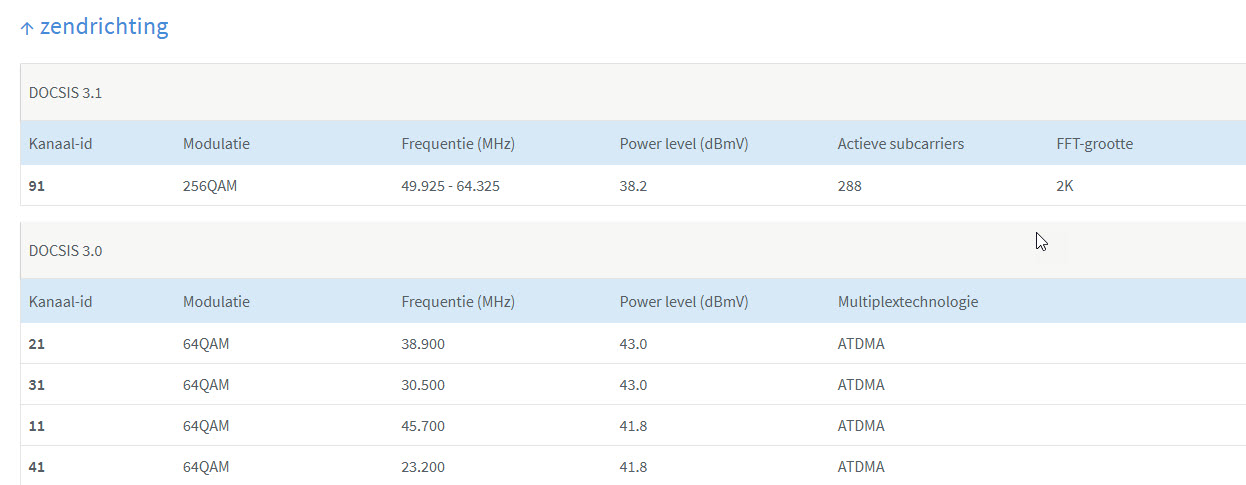The width and height of the screenshot is (1246, 485).
Task: Click the 45.700 frequency value
Action: [x=423, y=426]
